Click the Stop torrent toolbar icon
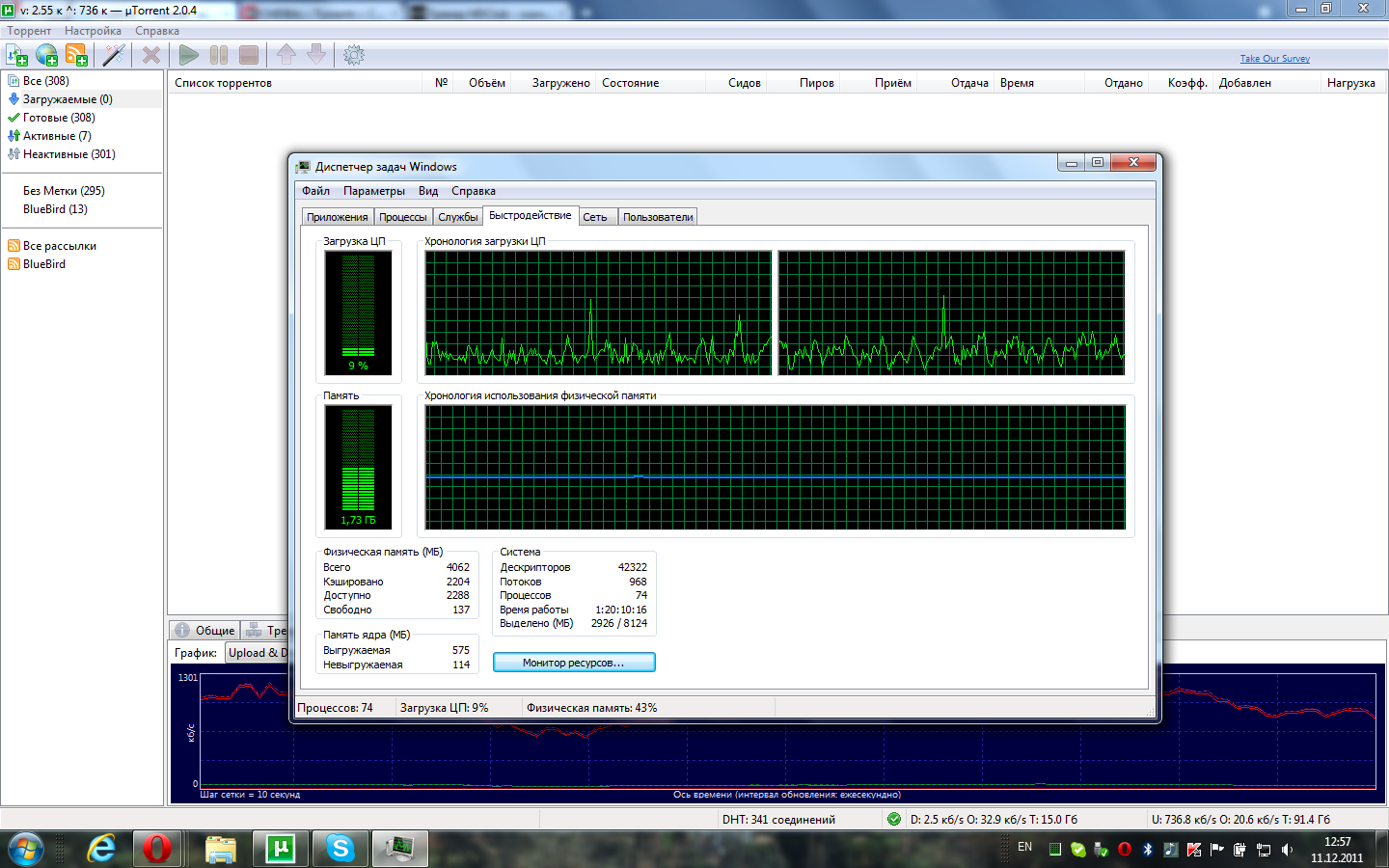 pos(249,55)
